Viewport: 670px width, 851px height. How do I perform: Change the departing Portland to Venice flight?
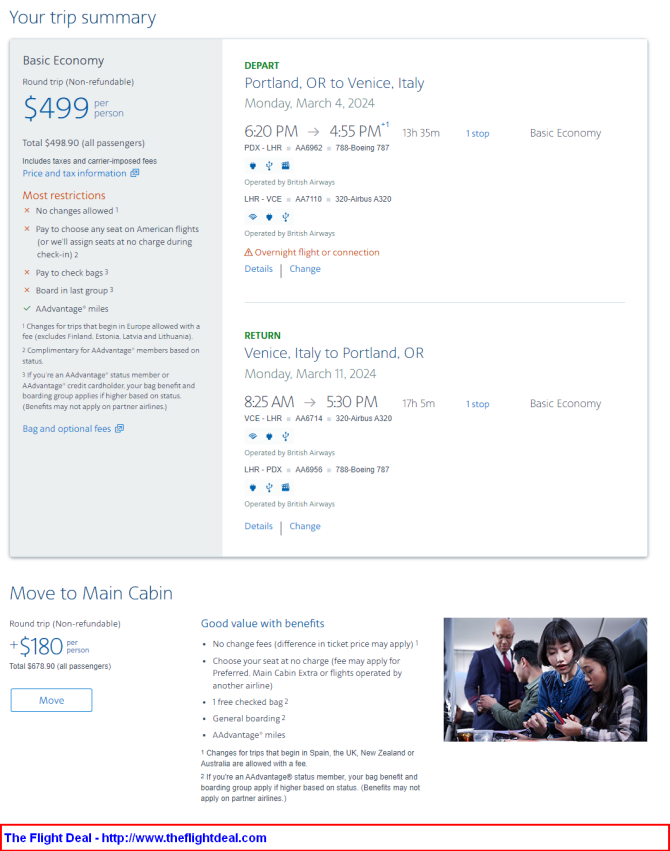(305, 269)
